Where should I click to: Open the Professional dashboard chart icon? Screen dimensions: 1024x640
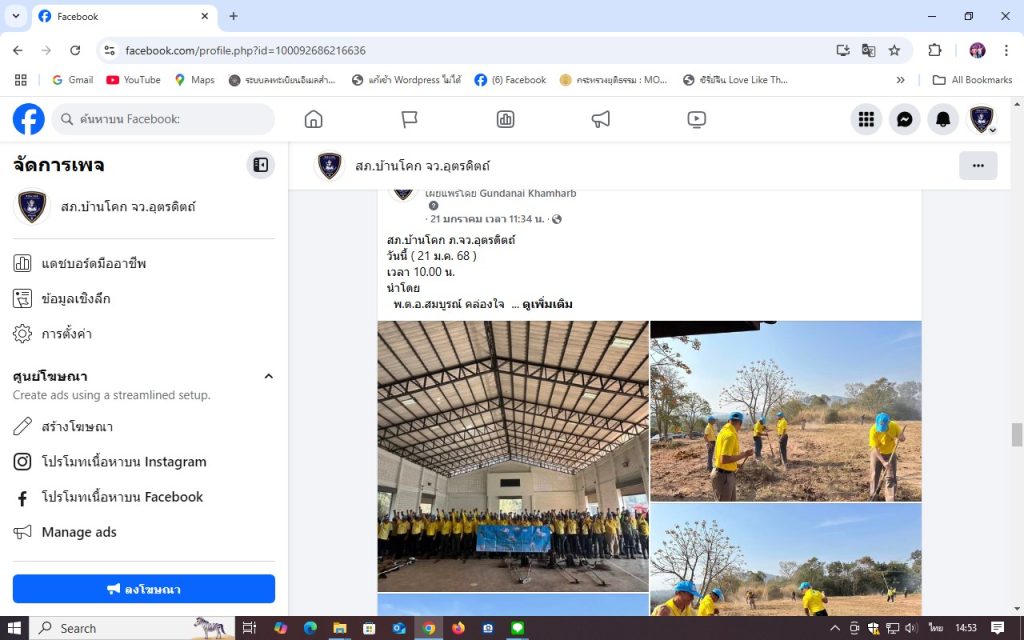(505, 119)
